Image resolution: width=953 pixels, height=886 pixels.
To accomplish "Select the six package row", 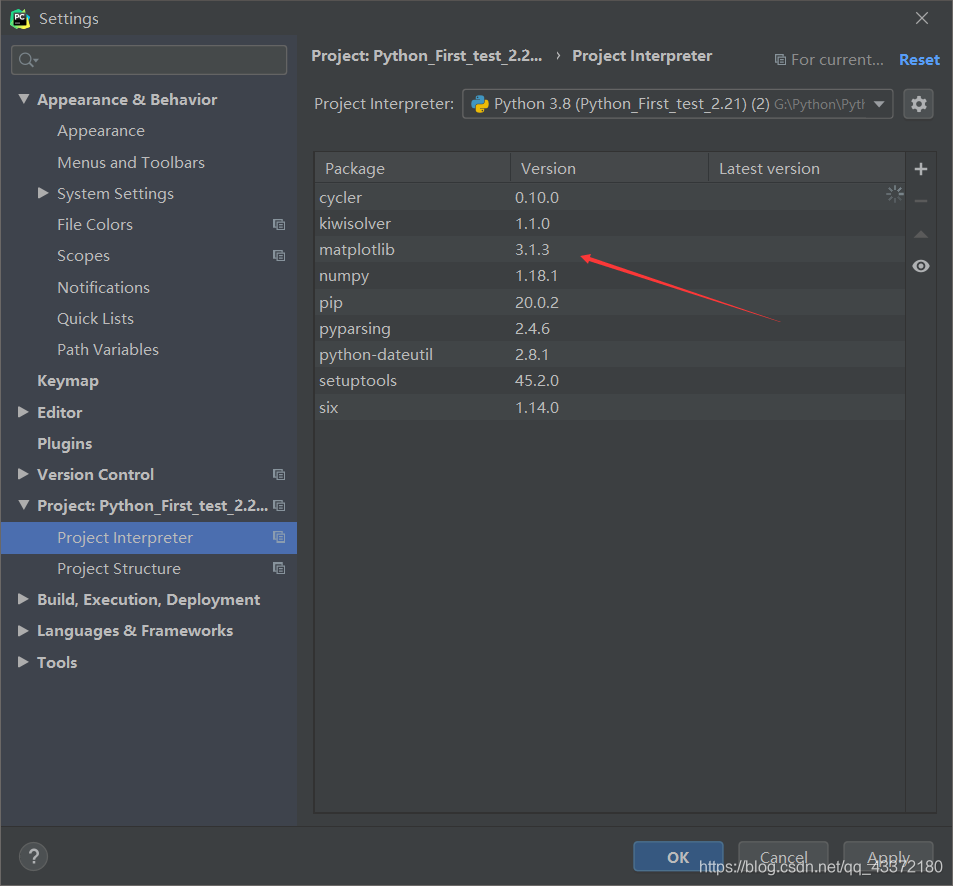I will tap(610, 407).
